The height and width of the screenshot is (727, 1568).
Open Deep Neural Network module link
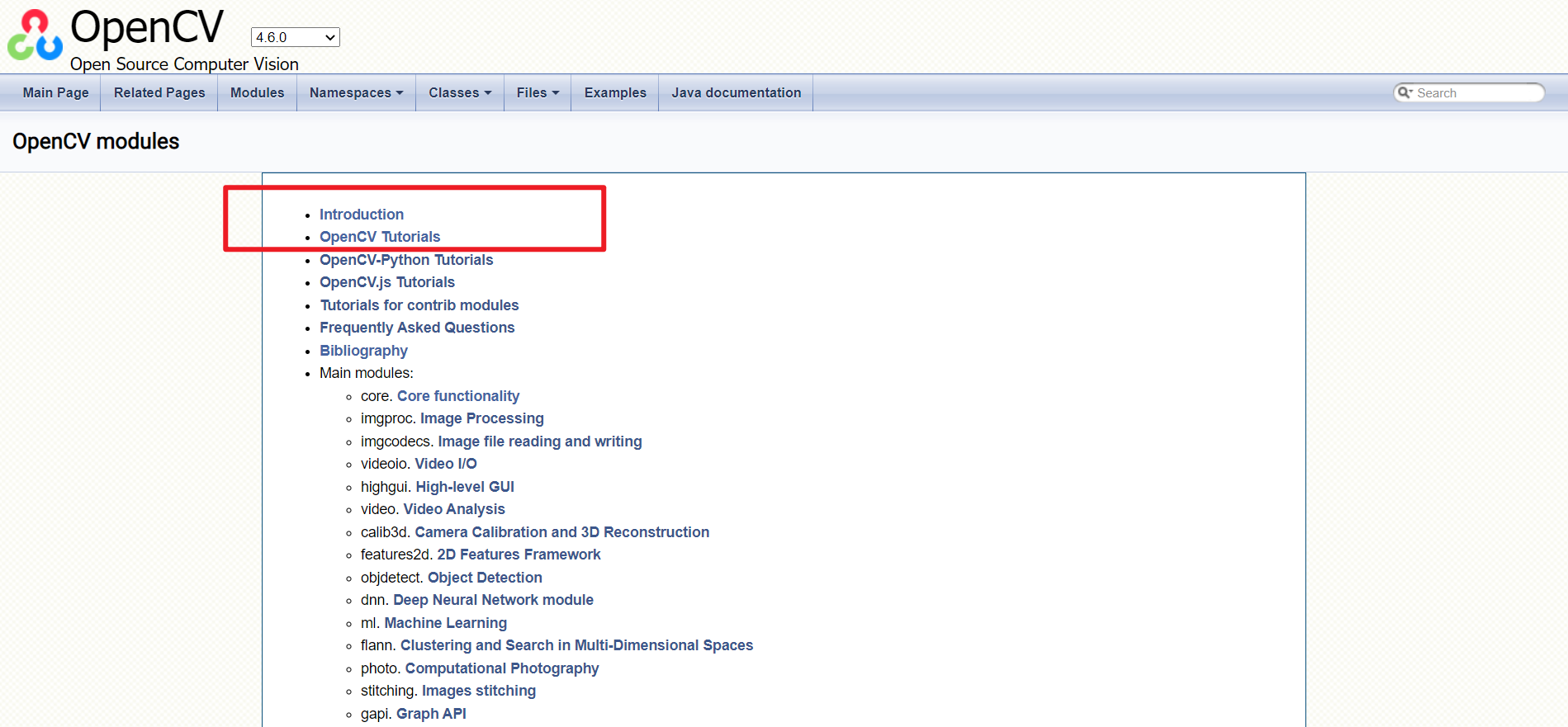coord(493,600)
